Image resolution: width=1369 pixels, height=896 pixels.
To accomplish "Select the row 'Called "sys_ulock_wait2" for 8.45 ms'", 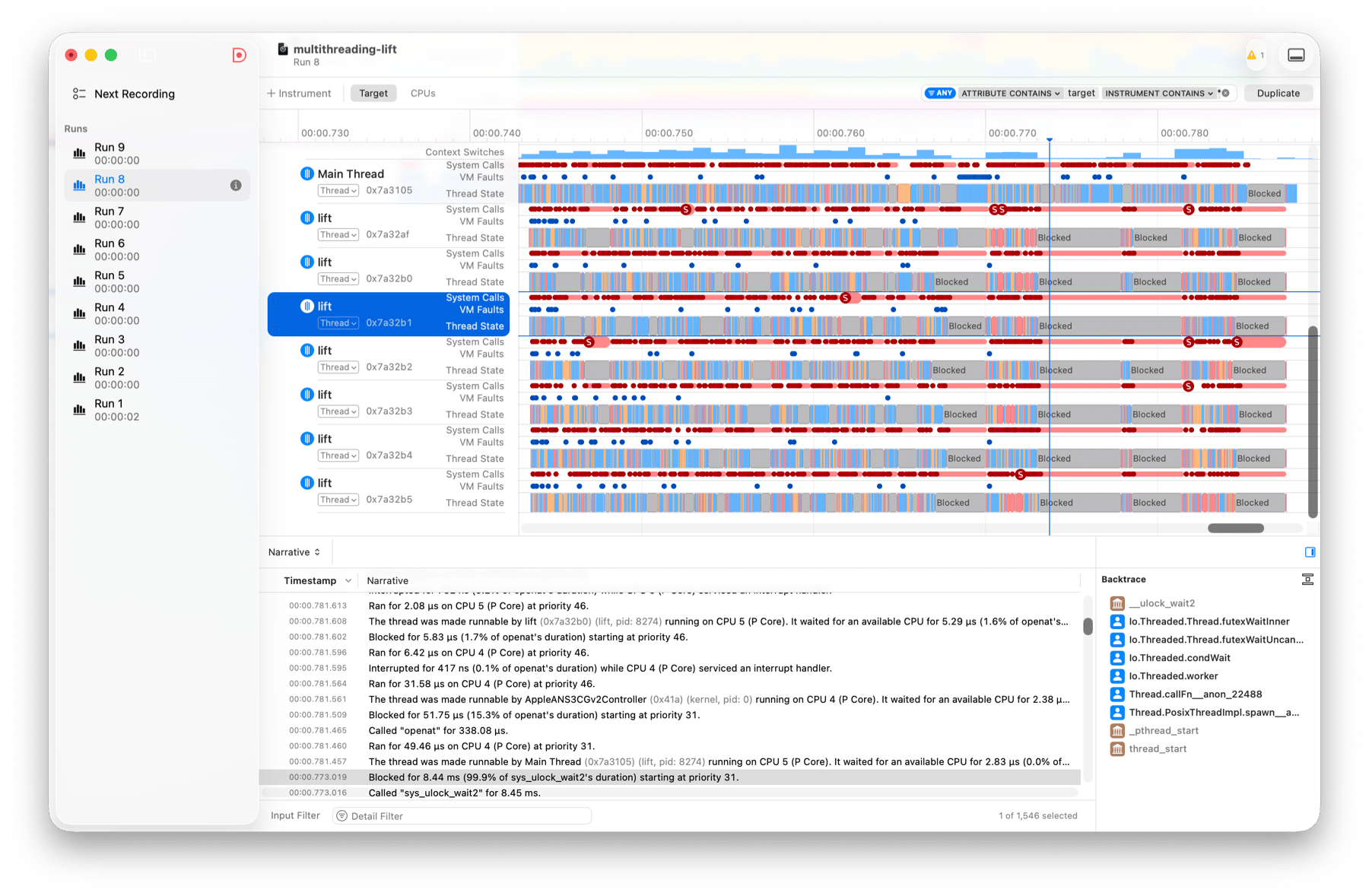I will pos(669,793).
